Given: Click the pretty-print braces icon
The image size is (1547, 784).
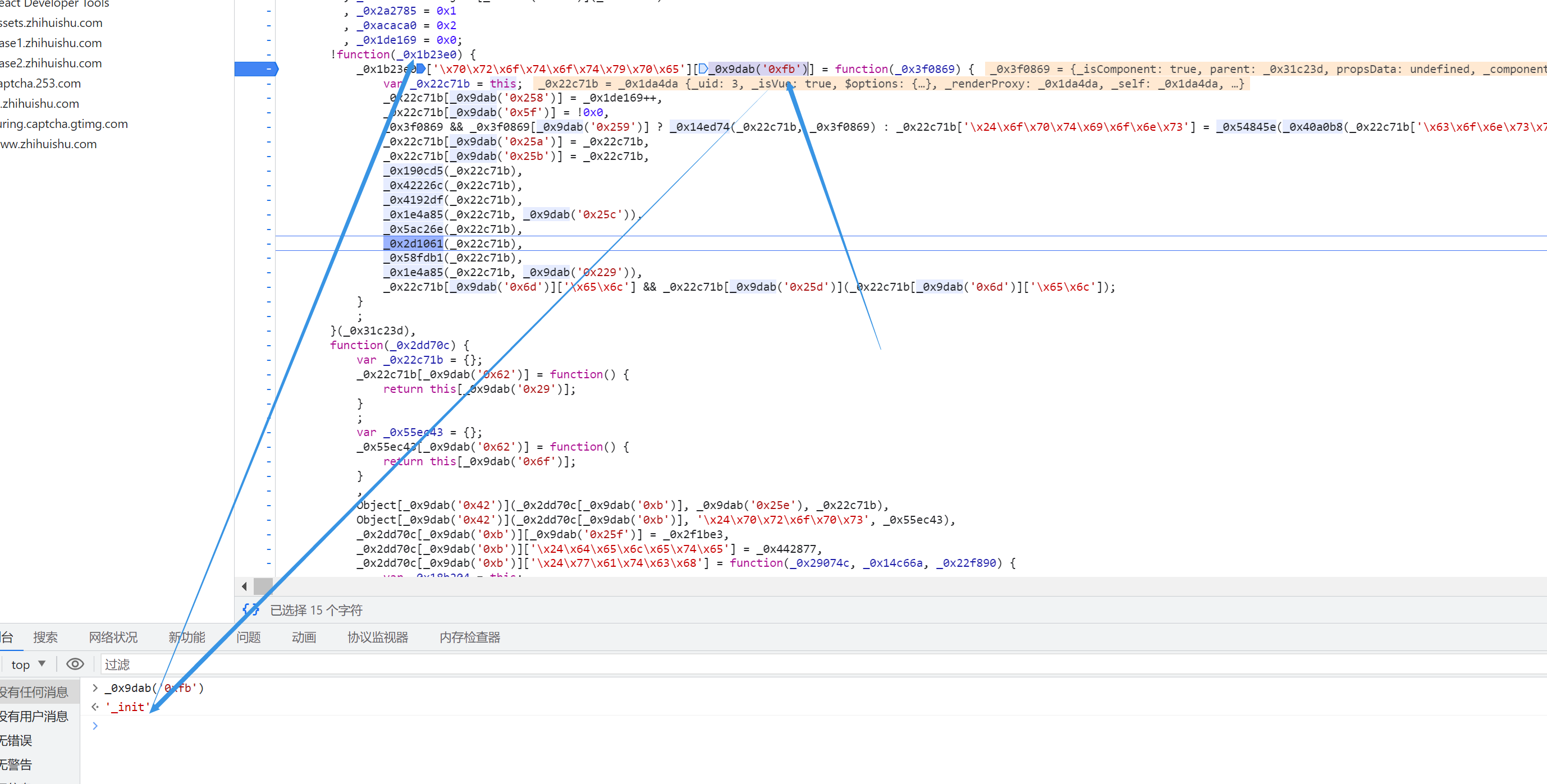Looking at the screenshot, I should coord(251,610).
